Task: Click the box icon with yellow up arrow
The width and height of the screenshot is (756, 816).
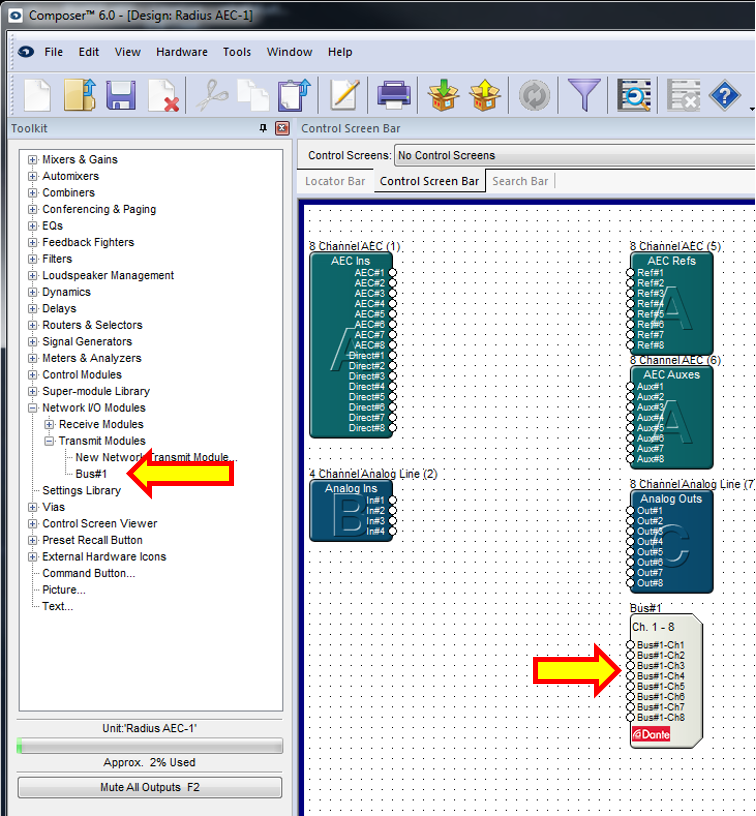Action: pyautogui.click(x=484, y=95)
